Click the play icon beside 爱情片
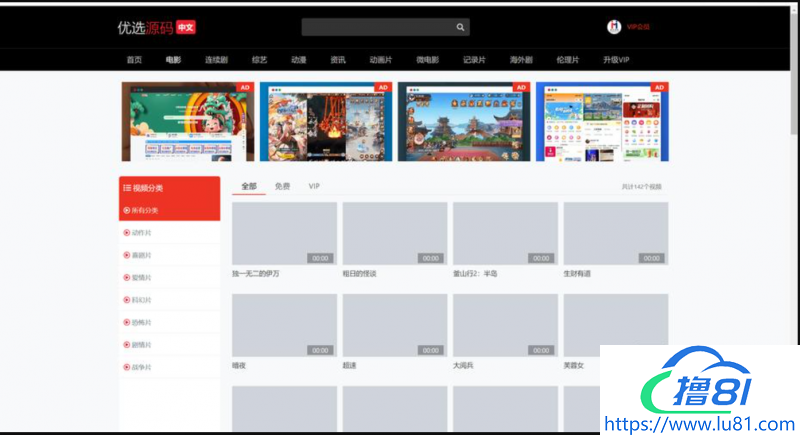Viewport: 800px width, 435px height. [127, 278]
